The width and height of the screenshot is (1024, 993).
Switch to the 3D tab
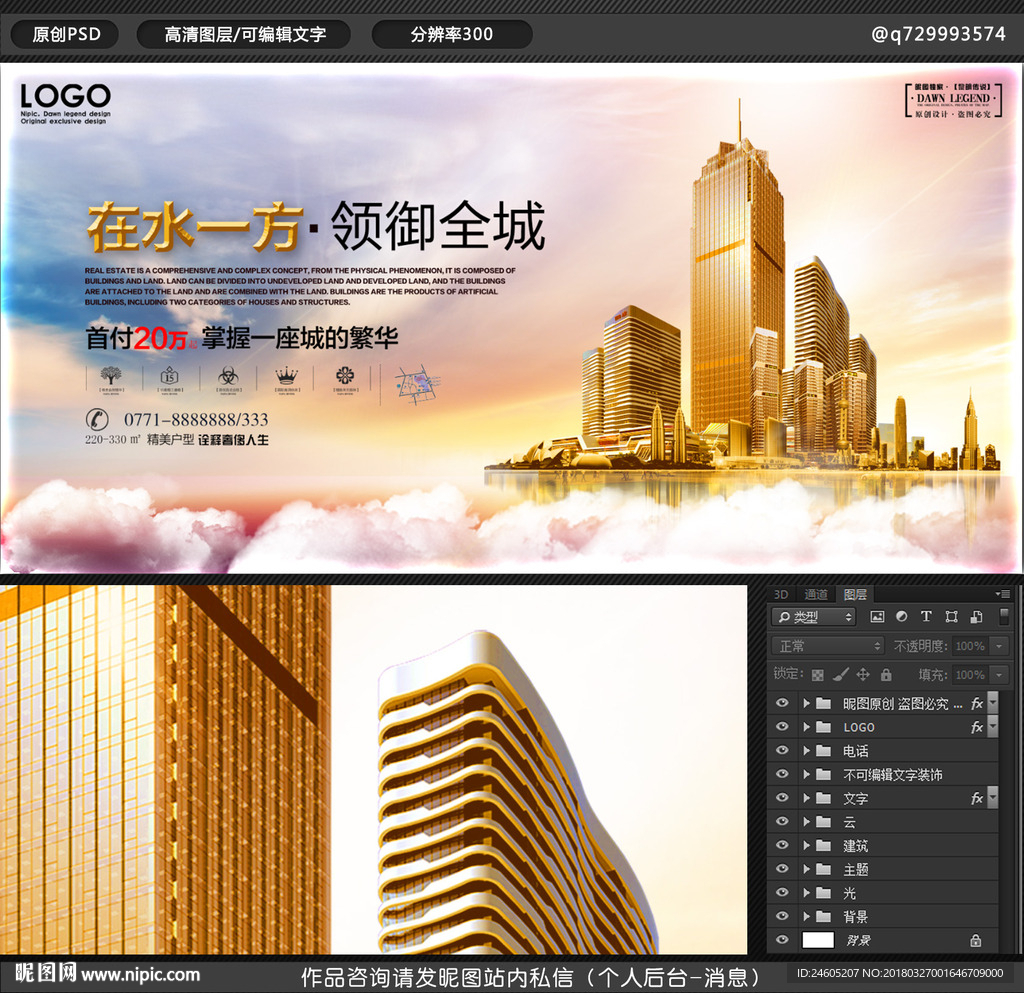pyautogui.click(x=781, y=594)
